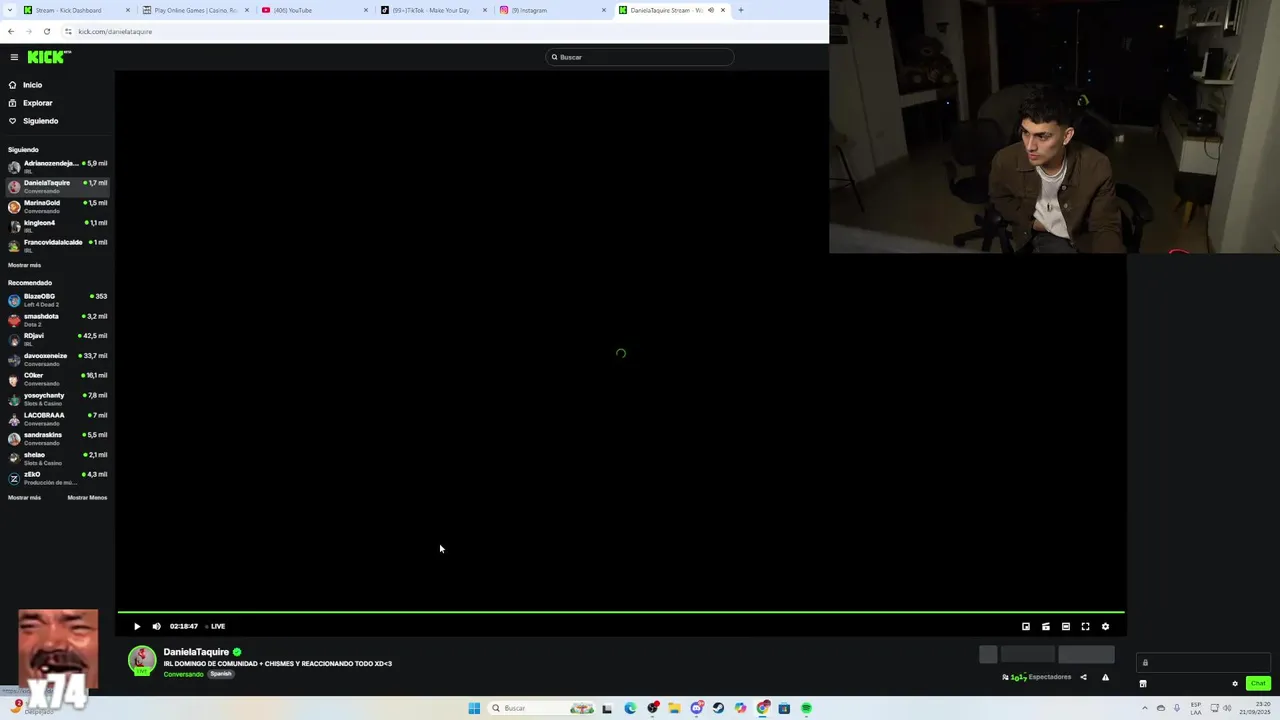This screenshot has width=1280, height=720.
Task: Open Francovidalalcalde channel
Action: 57,246
